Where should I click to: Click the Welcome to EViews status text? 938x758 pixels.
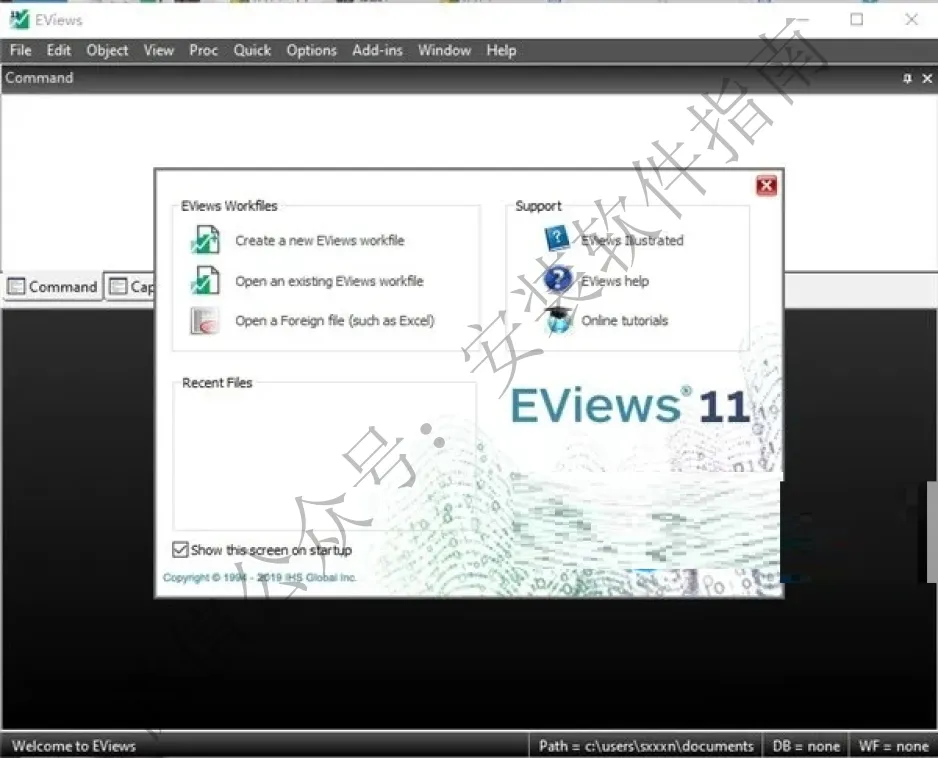coord(74,746)
